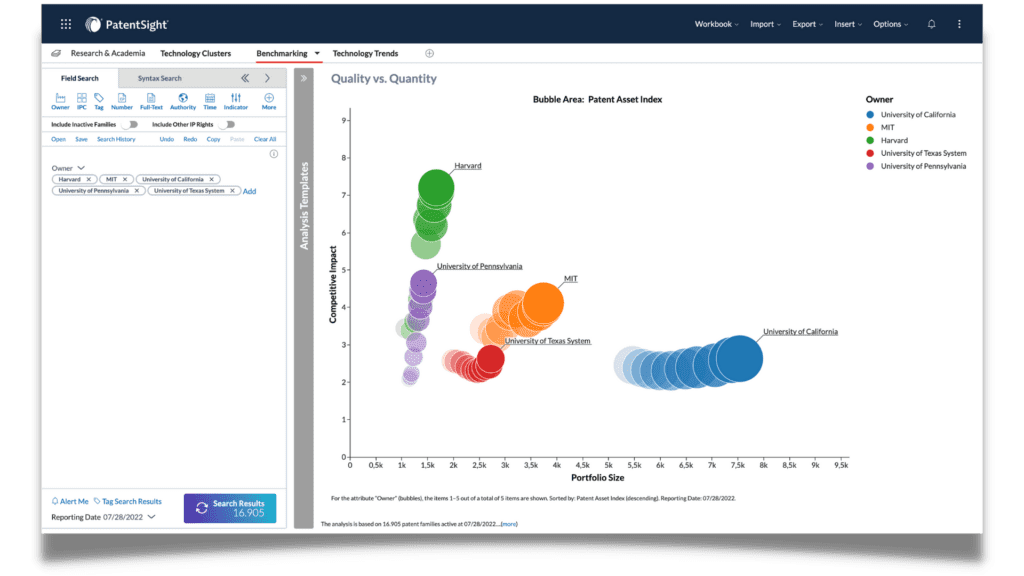
Task: Select the Benchmarking tab
Action: coord(281,54)
